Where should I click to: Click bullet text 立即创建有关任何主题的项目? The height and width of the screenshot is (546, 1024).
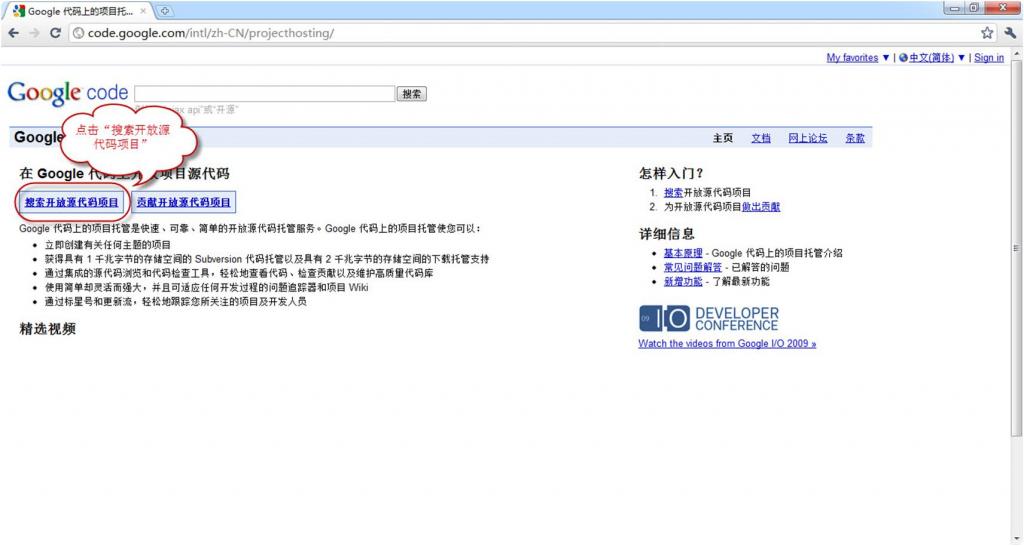click(108, 245)
